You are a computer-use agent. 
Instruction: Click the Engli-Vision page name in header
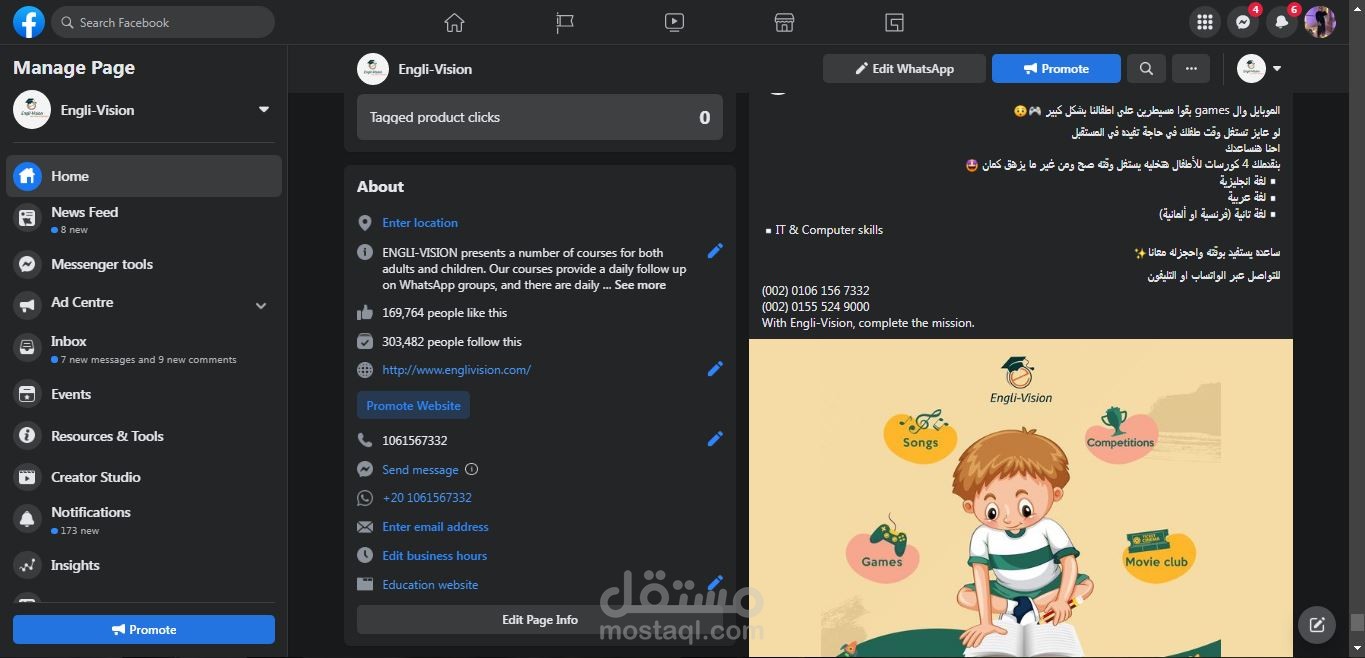pos(434,69)
